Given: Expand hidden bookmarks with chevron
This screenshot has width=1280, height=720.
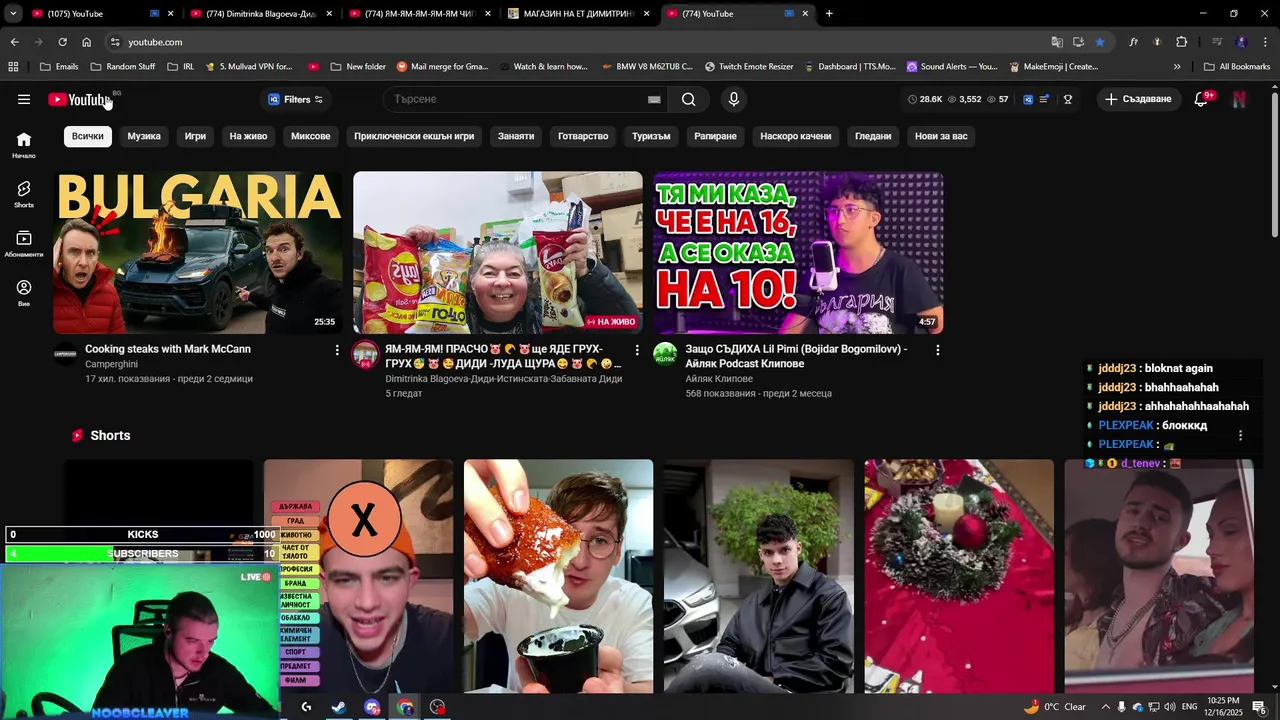Looking at the screenshot, I should [x=1177, y=67].
